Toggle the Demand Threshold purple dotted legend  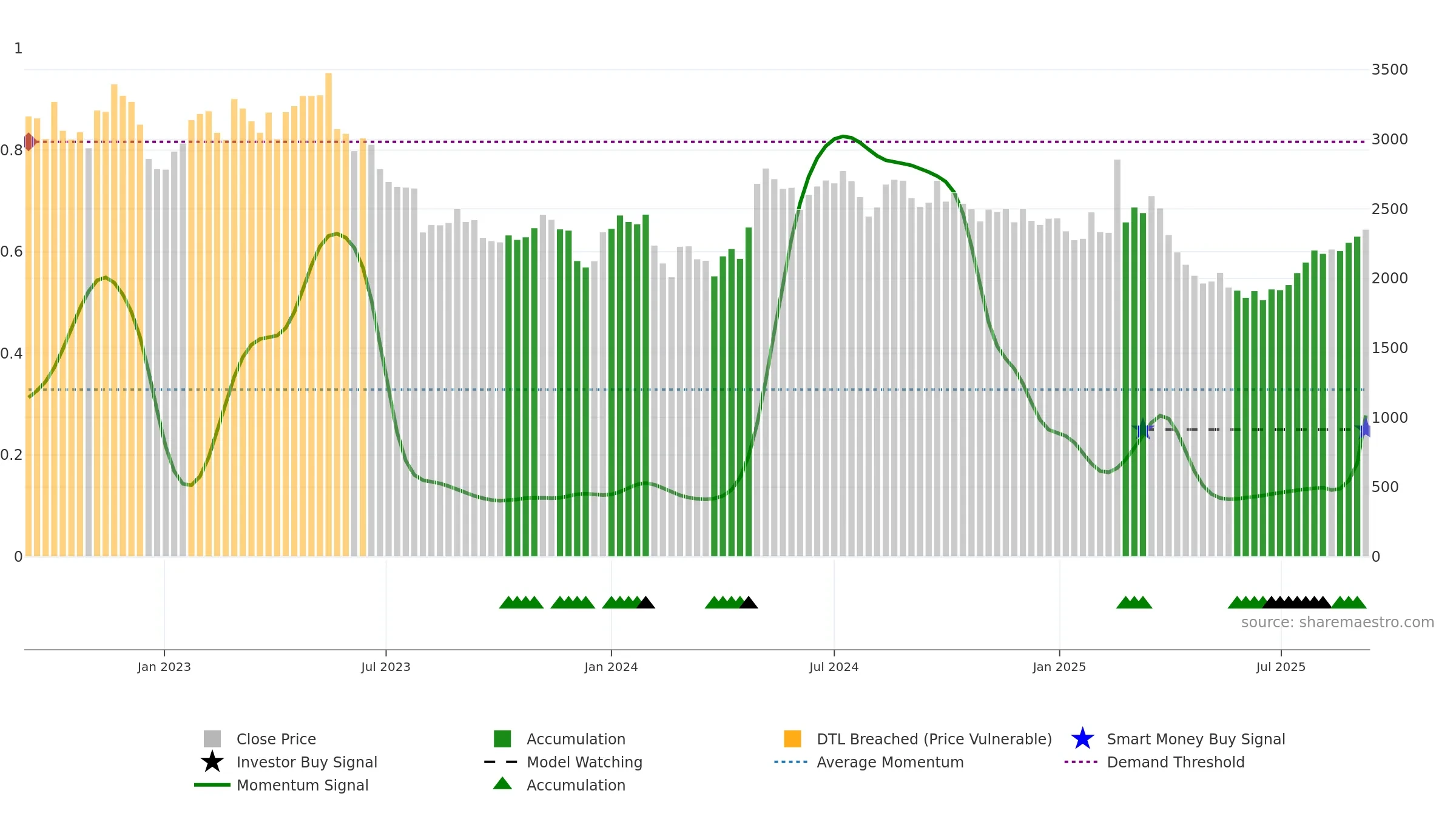(1081, 762)
